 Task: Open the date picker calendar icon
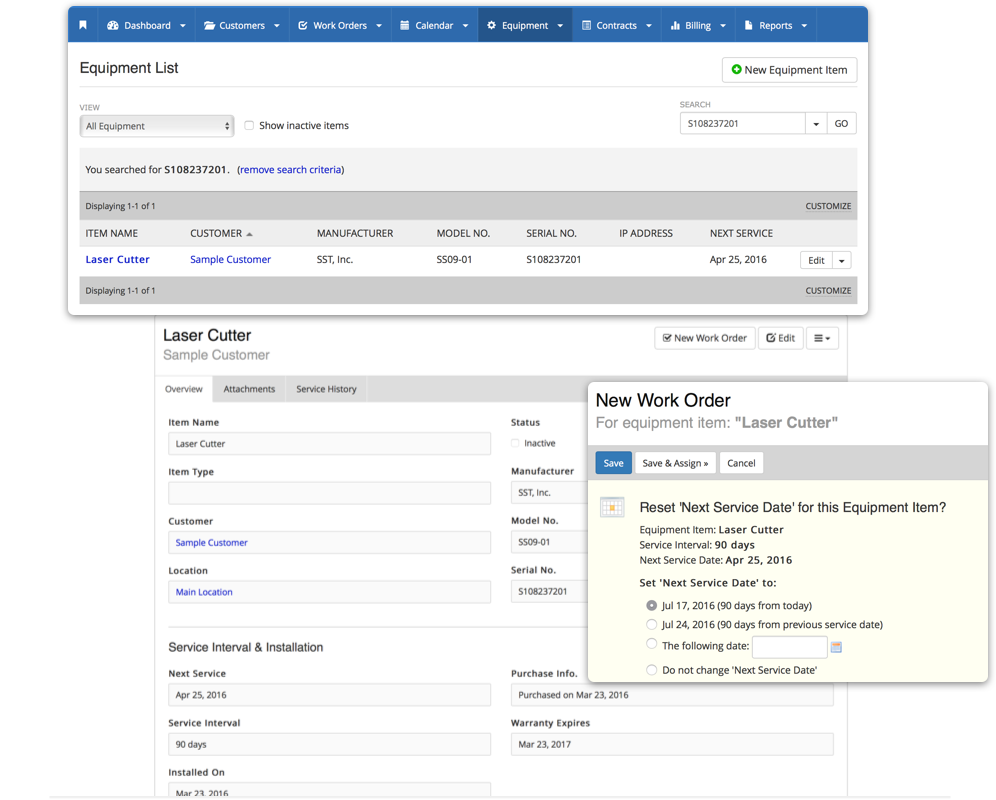837,647
